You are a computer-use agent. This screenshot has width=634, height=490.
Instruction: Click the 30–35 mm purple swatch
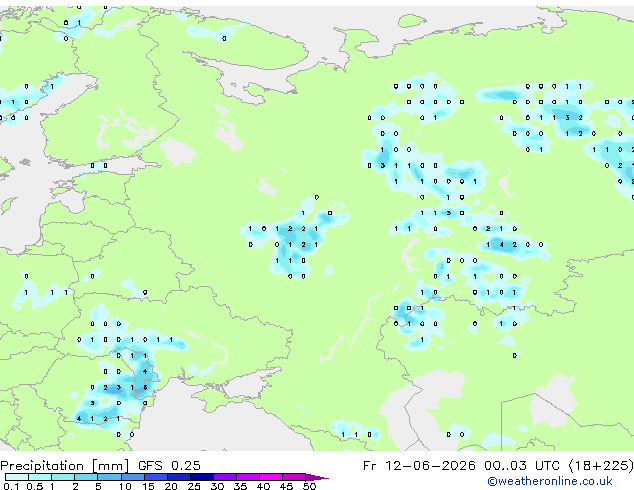[224, 477]
